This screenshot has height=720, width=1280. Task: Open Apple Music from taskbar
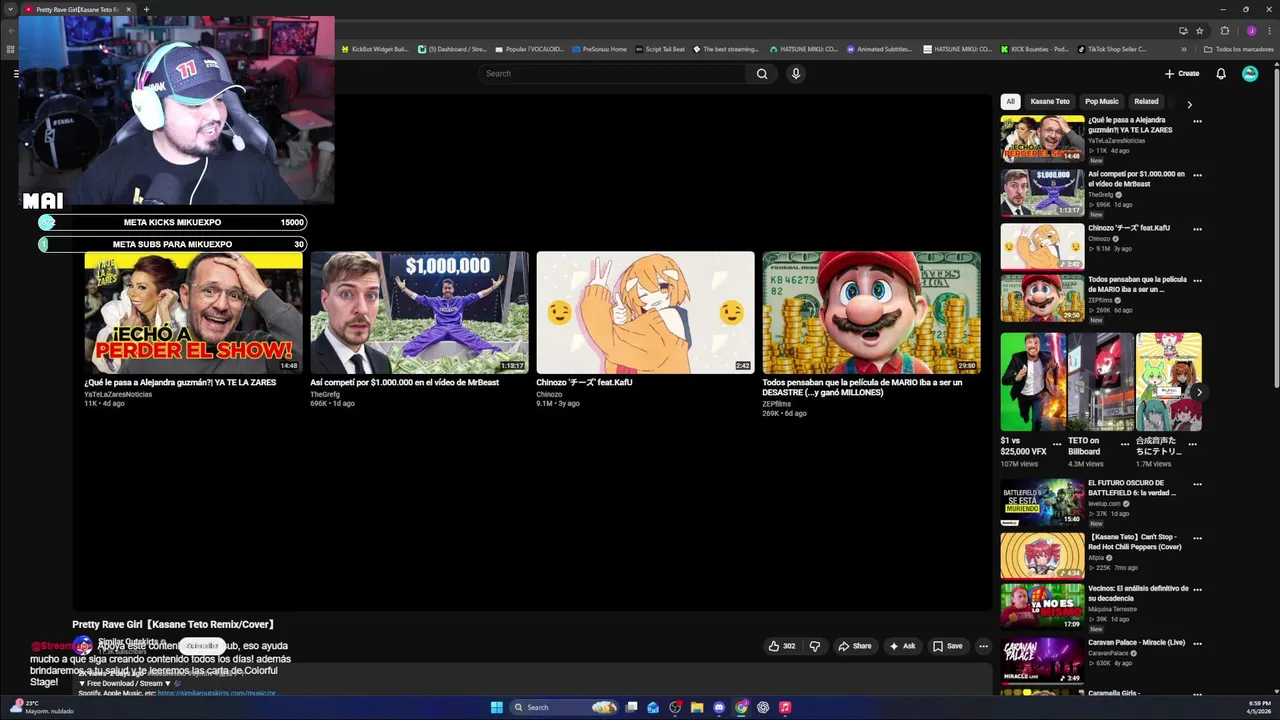[785, 707]
